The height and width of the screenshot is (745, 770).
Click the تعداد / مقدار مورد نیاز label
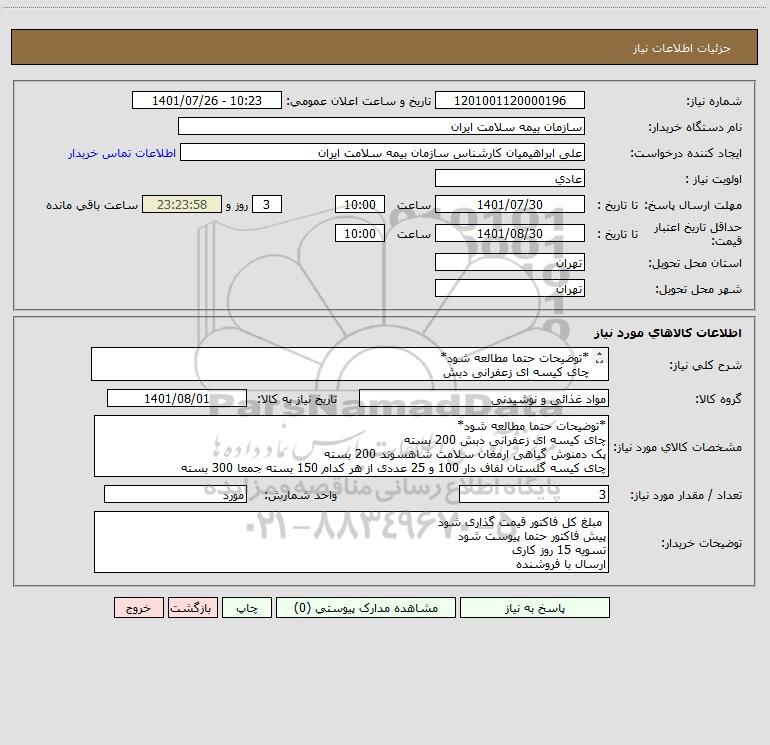point(686,495)
